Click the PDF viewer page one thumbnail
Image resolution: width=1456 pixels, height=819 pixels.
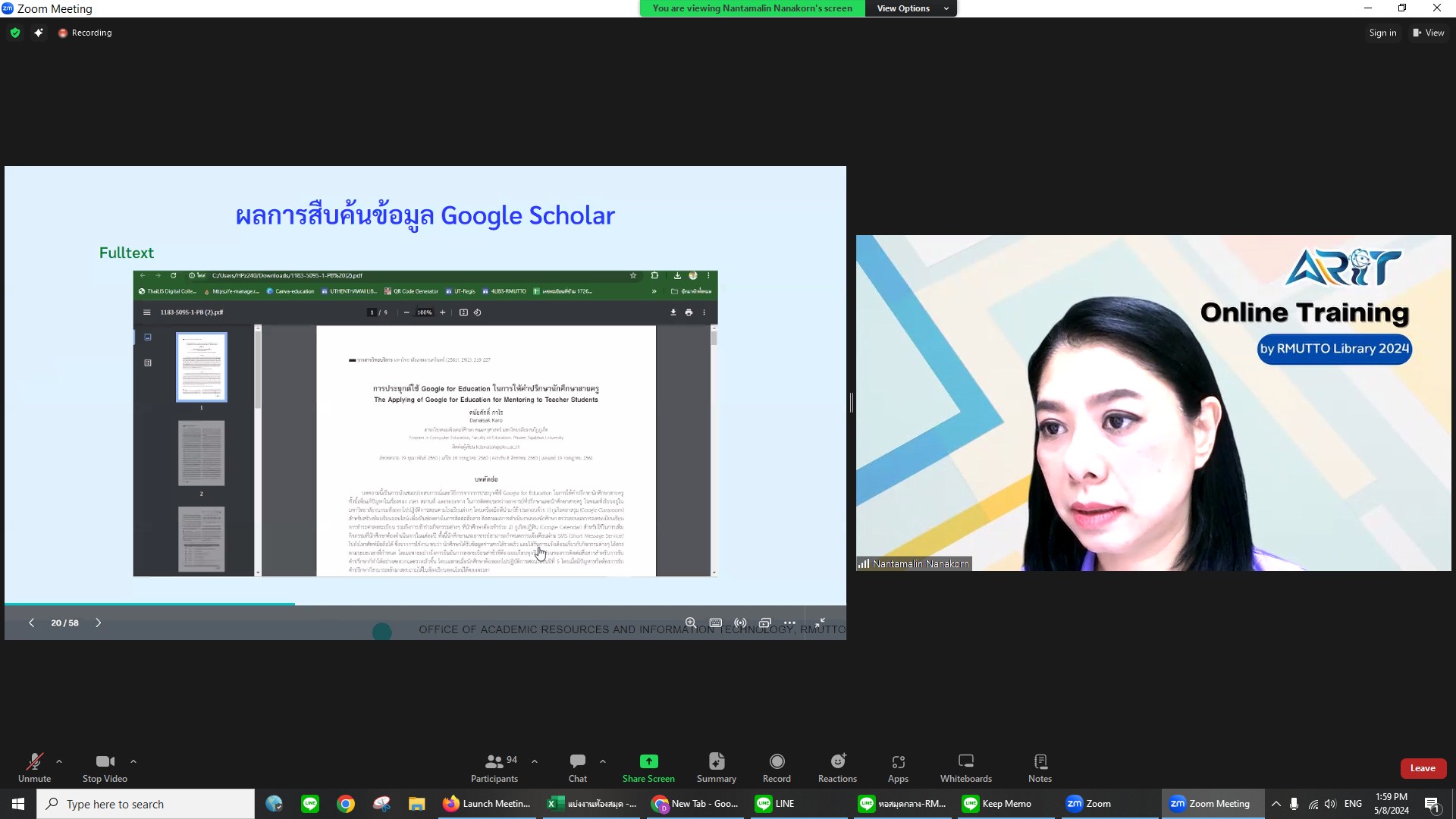202,367
